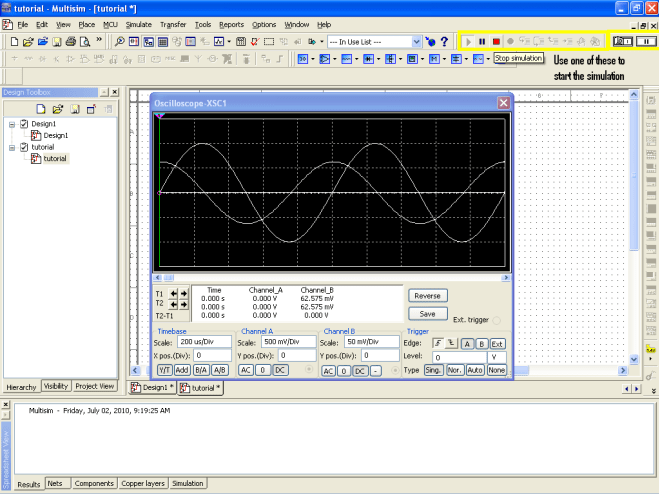Image resolution: width=660 pixels, height=495 pixels.
Task: Click the oscilloscope horizontal scrollbar thumb
Action: coord(168,278)
